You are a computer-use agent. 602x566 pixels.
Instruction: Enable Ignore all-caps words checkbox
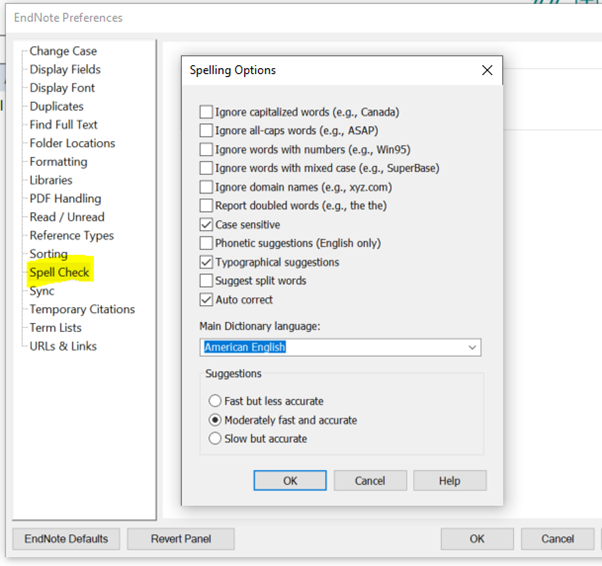tap(206, 131)
